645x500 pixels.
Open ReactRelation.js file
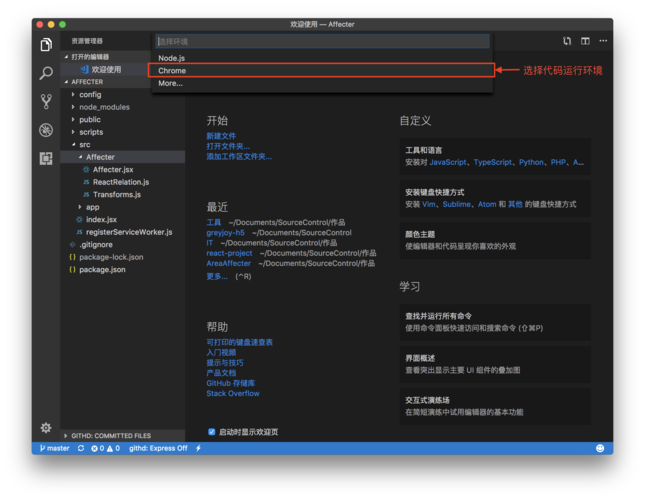(121, 182)
